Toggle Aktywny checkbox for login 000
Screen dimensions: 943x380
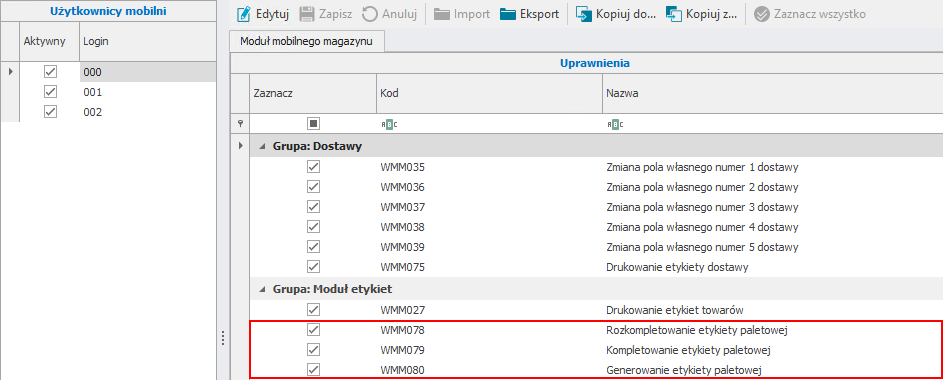51,72
